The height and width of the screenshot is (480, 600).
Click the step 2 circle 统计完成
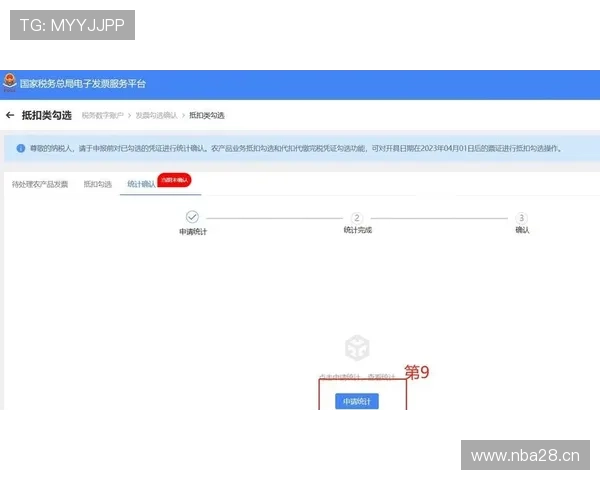tap(357, 218)
